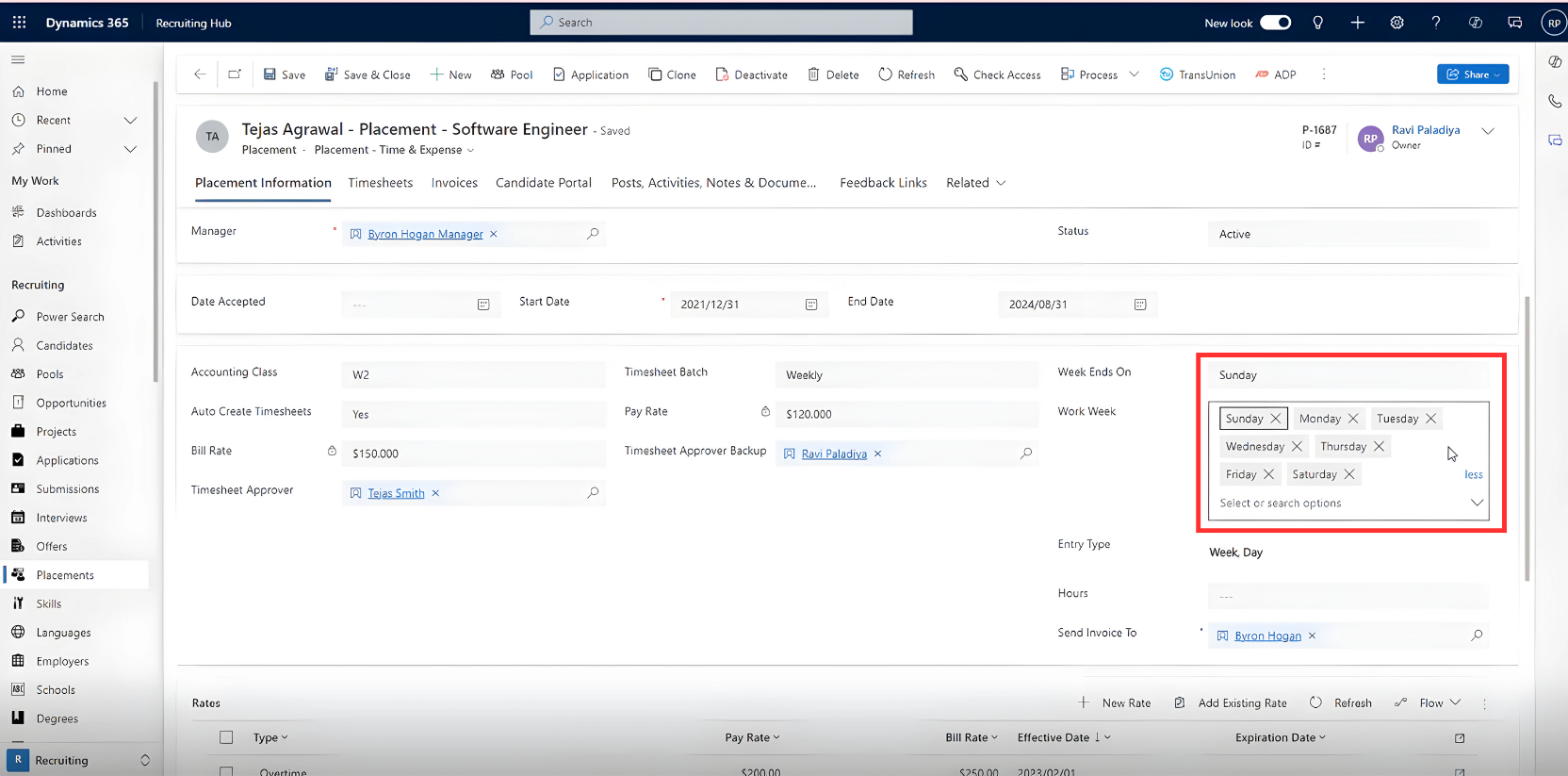
Task: Click the RP user avatar in top bar
Action: [x=1554, y=24]
